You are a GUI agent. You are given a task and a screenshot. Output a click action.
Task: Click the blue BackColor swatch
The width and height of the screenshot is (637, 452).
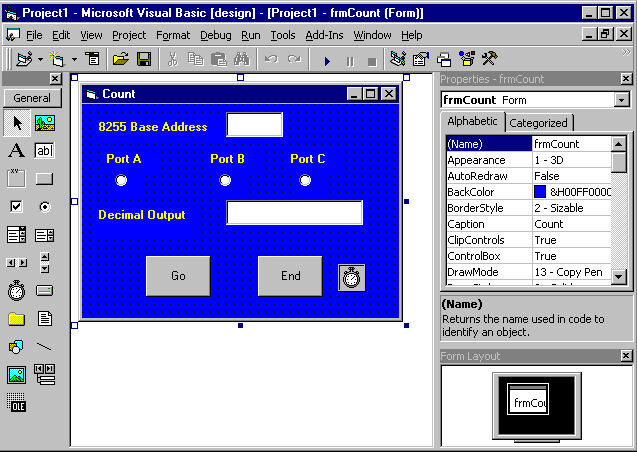tap(540, 192)
